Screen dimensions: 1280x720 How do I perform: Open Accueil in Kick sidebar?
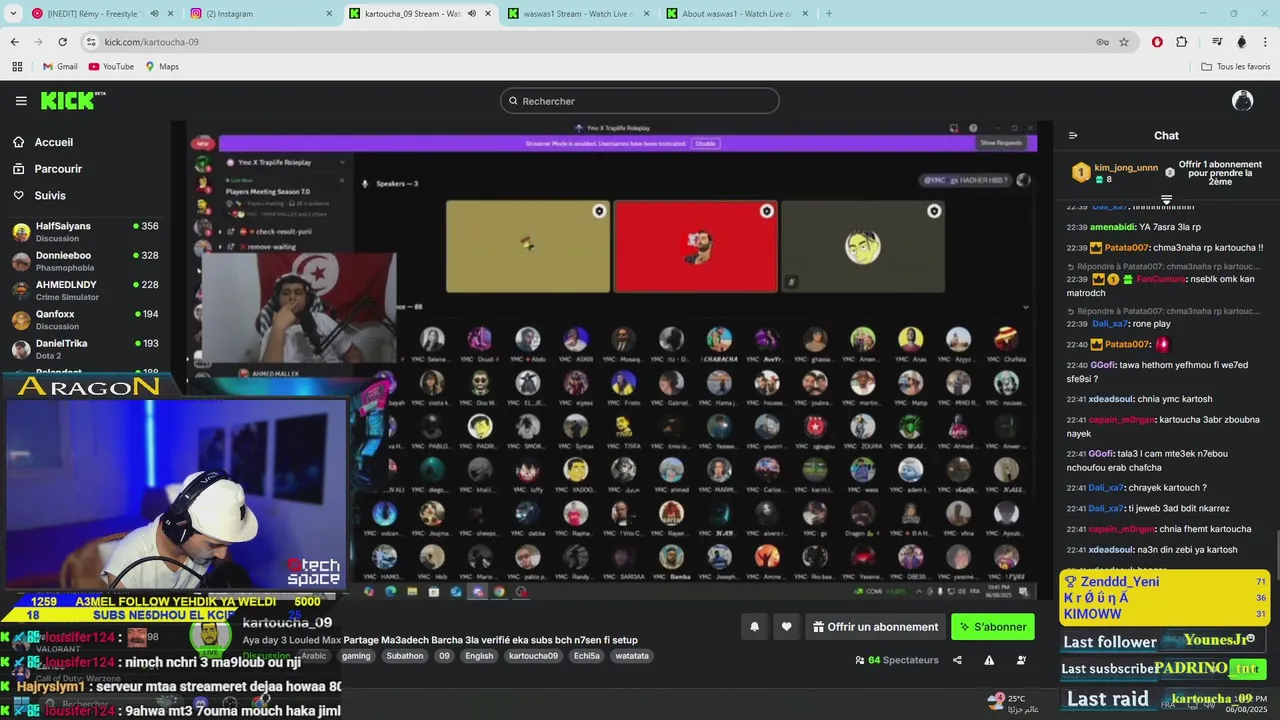pyautogui.click(x=53, y=142)
